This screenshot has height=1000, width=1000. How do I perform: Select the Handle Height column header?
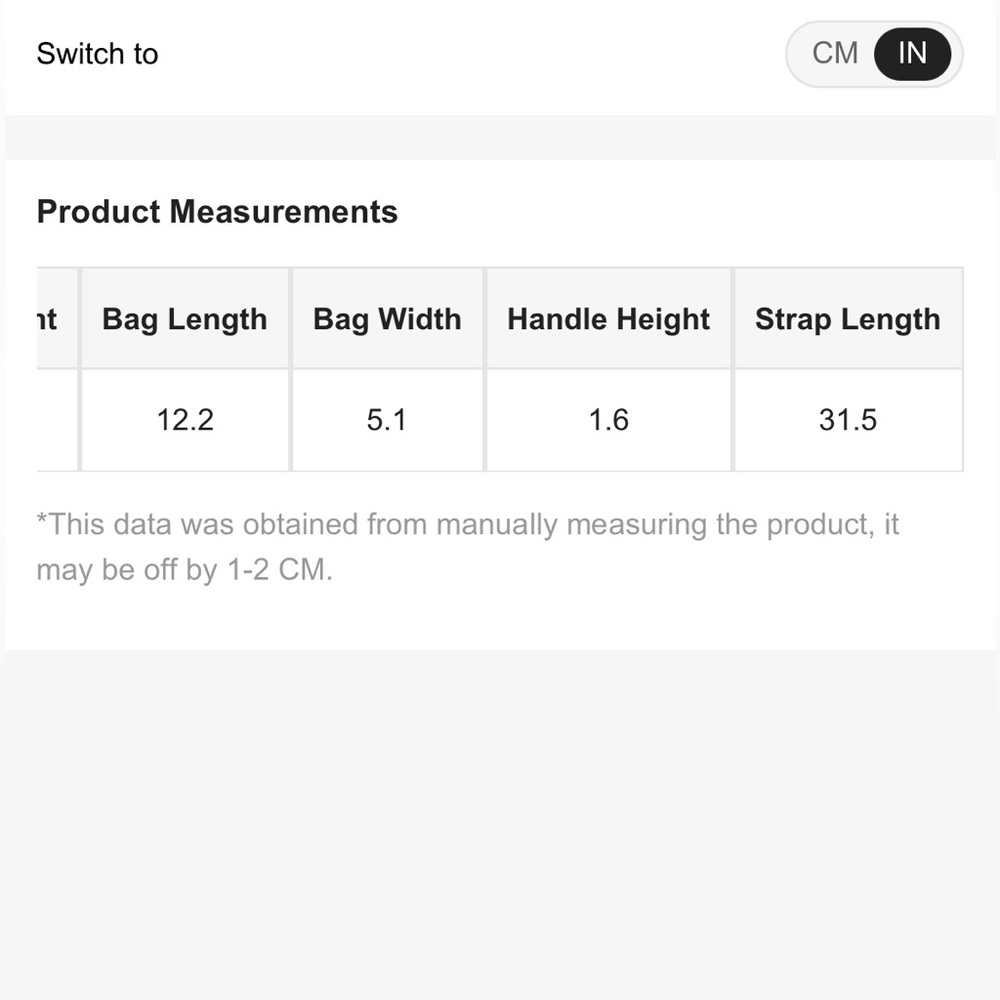pyautogui.click(x=608, y=318)
